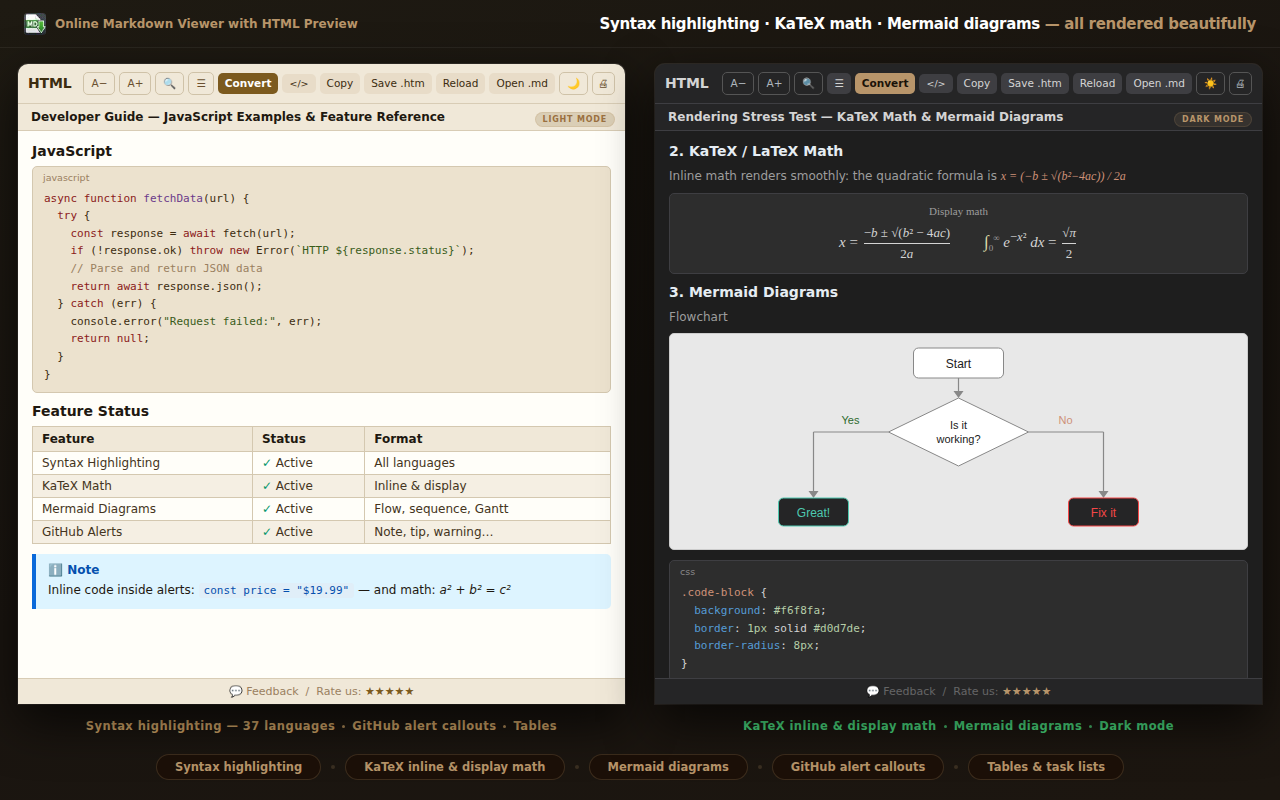
Task: Click the Feedback speech-bubble icon in the left footer
Action: (x=235, y=690)
